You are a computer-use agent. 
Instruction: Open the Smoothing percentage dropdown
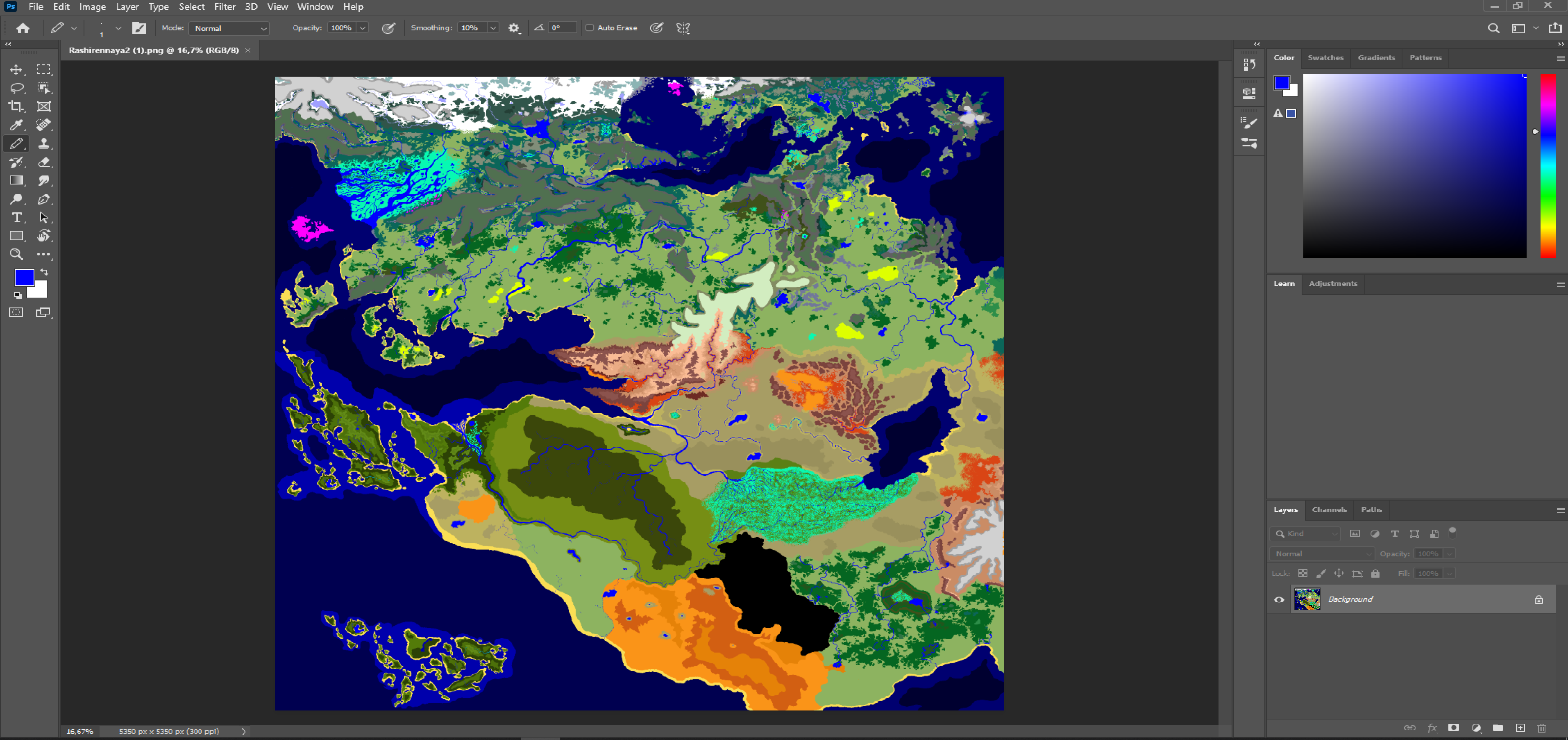point(493,28)
